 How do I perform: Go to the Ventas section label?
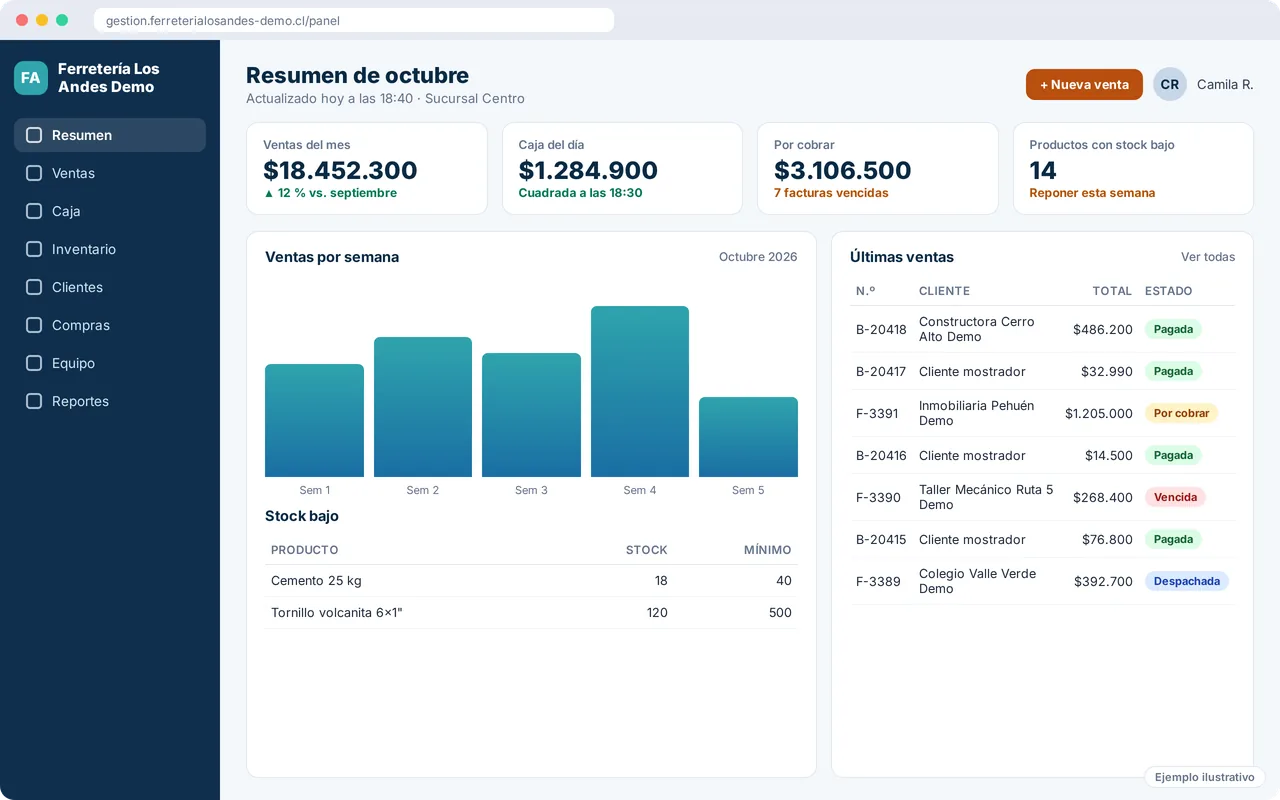coord(73,173)
